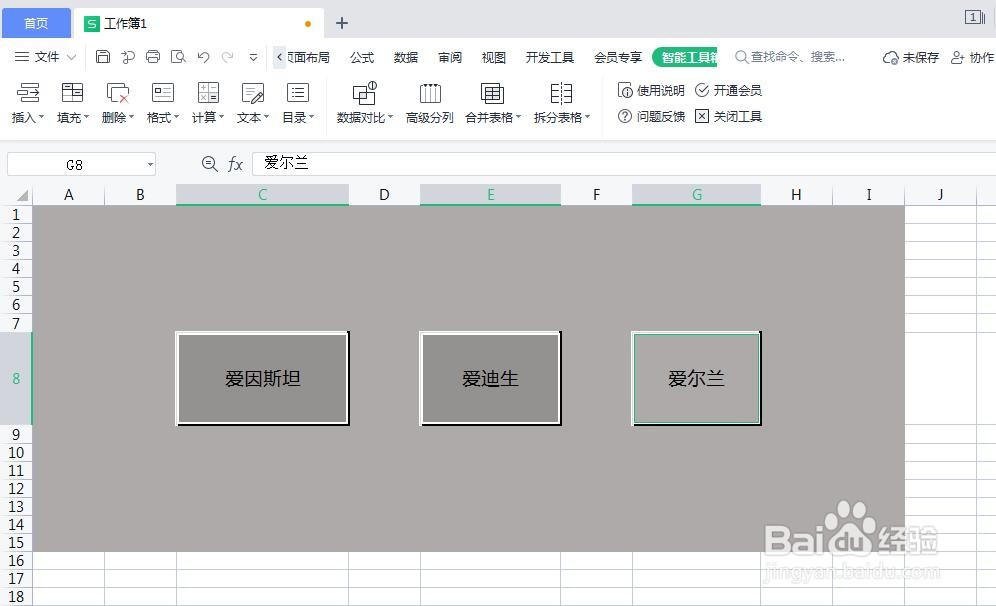Select column E header
The image size is (996, 606).
[x=490, y=195]
